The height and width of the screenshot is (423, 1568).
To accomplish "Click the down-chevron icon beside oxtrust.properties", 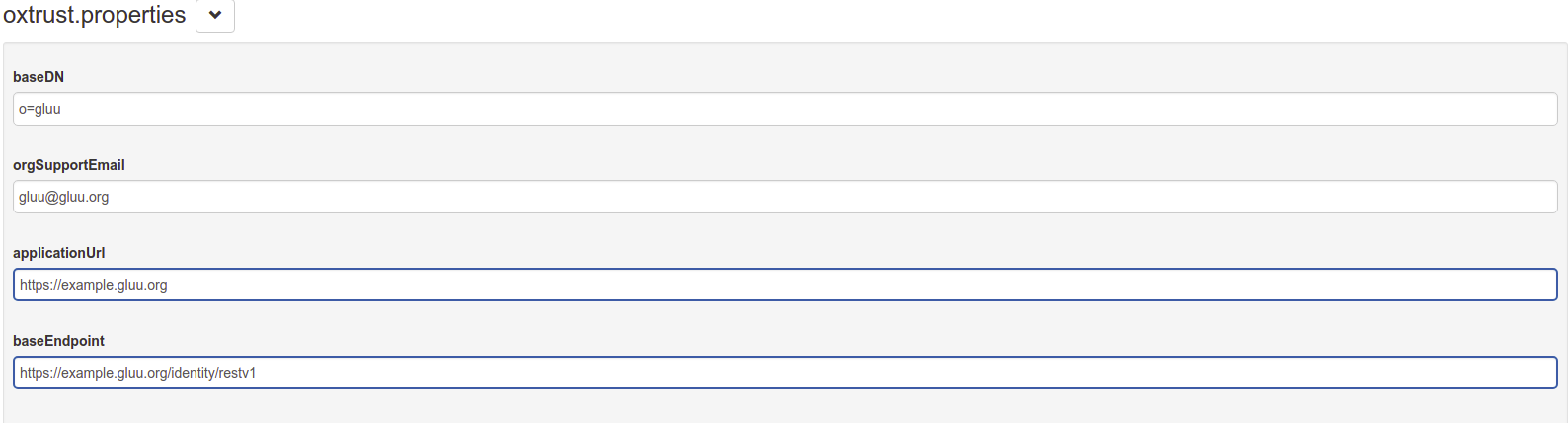I will (215, 15).
